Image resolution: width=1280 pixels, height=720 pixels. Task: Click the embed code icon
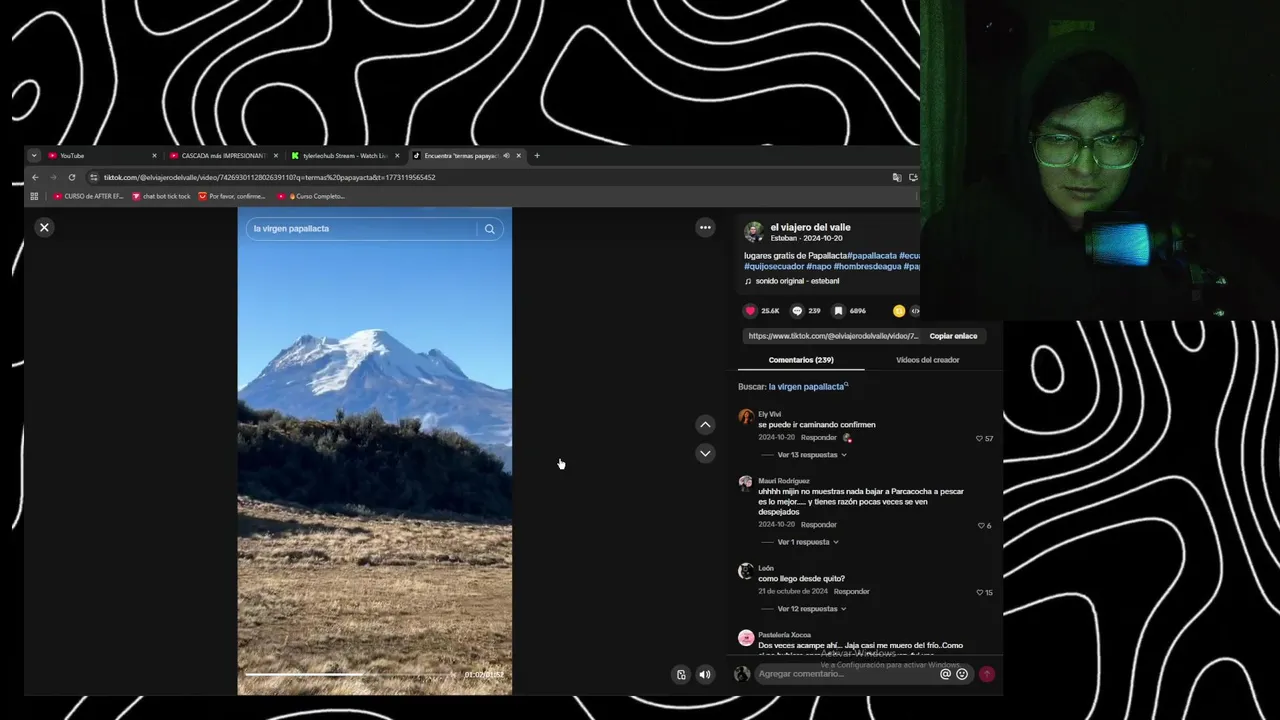click(914, 311)
